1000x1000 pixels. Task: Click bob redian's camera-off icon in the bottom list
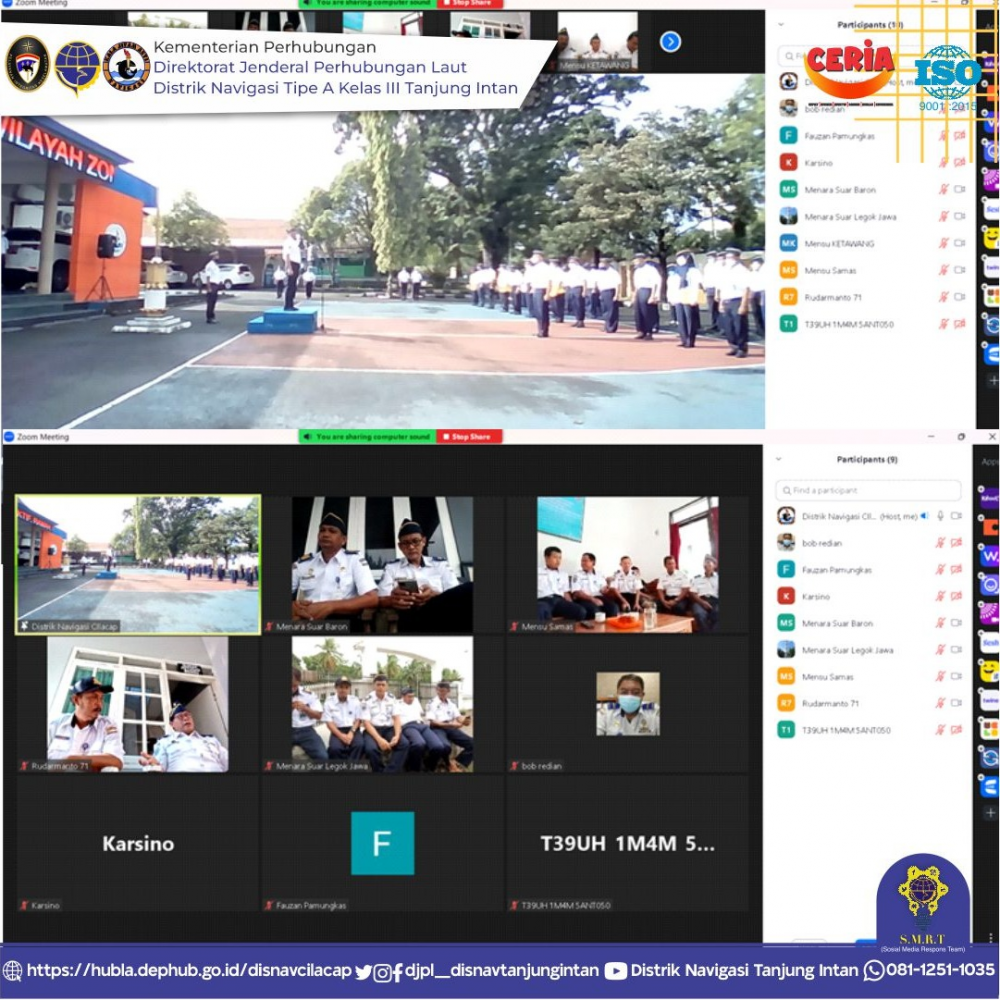[x=956, y=543]
